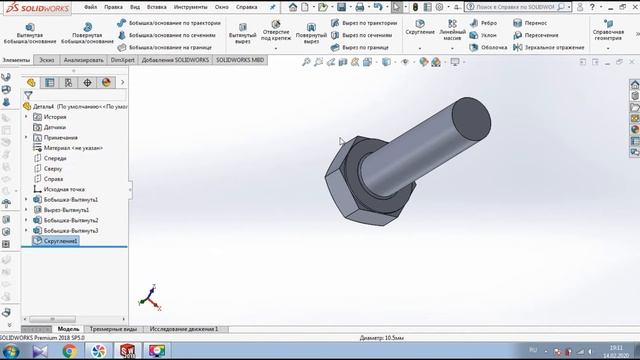Choose Бобышка/основание по сечениям
This screenshot has width=640, height=360.
pos(166,36)
